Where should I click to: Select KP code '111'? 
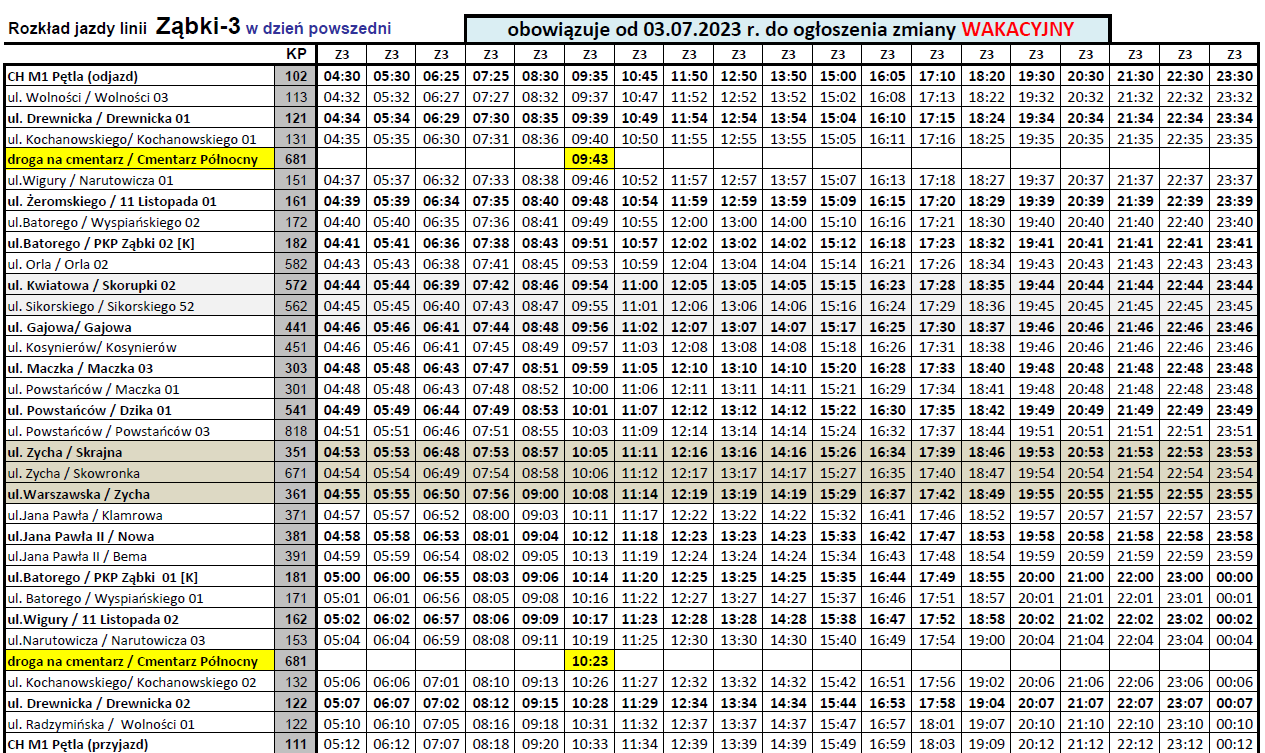pyautogui.click(x=295, y=744)
